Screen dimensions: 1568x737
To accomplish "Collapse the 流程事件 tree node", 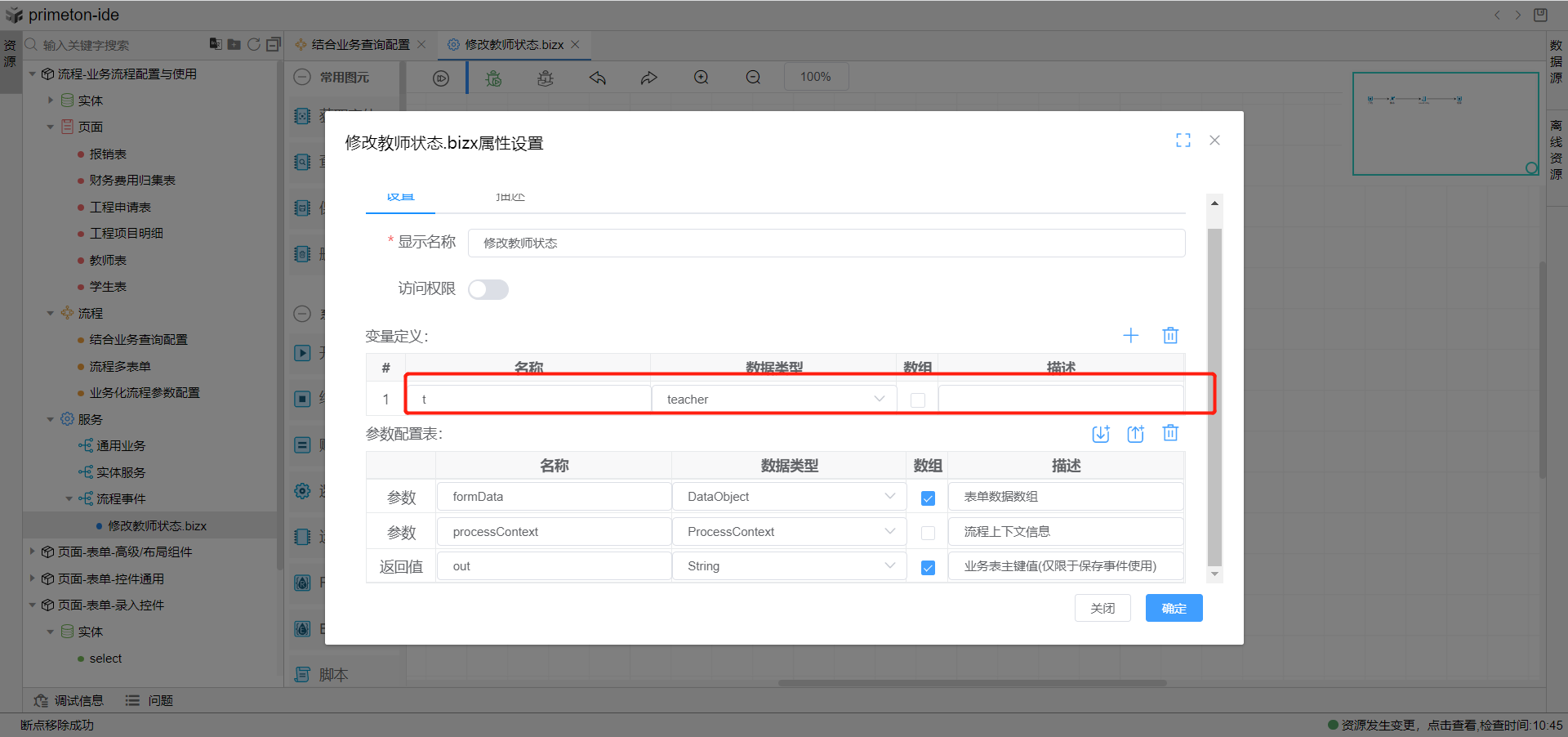I will tap(69, 499).
